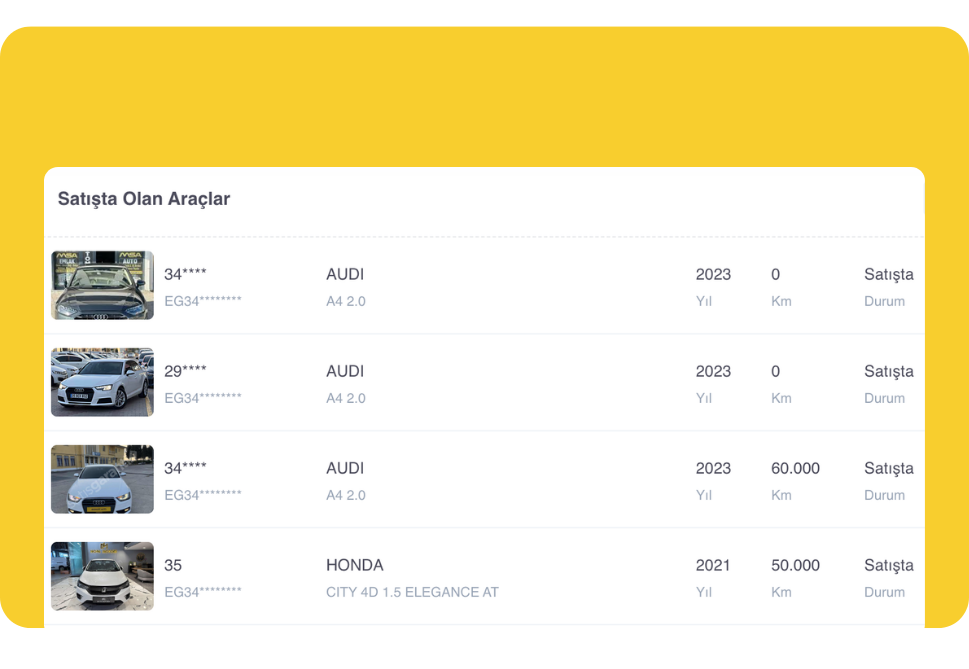Click the car photo in the 29**** row
The width and height of the screenshot is (969, 669).
[102, 382]
